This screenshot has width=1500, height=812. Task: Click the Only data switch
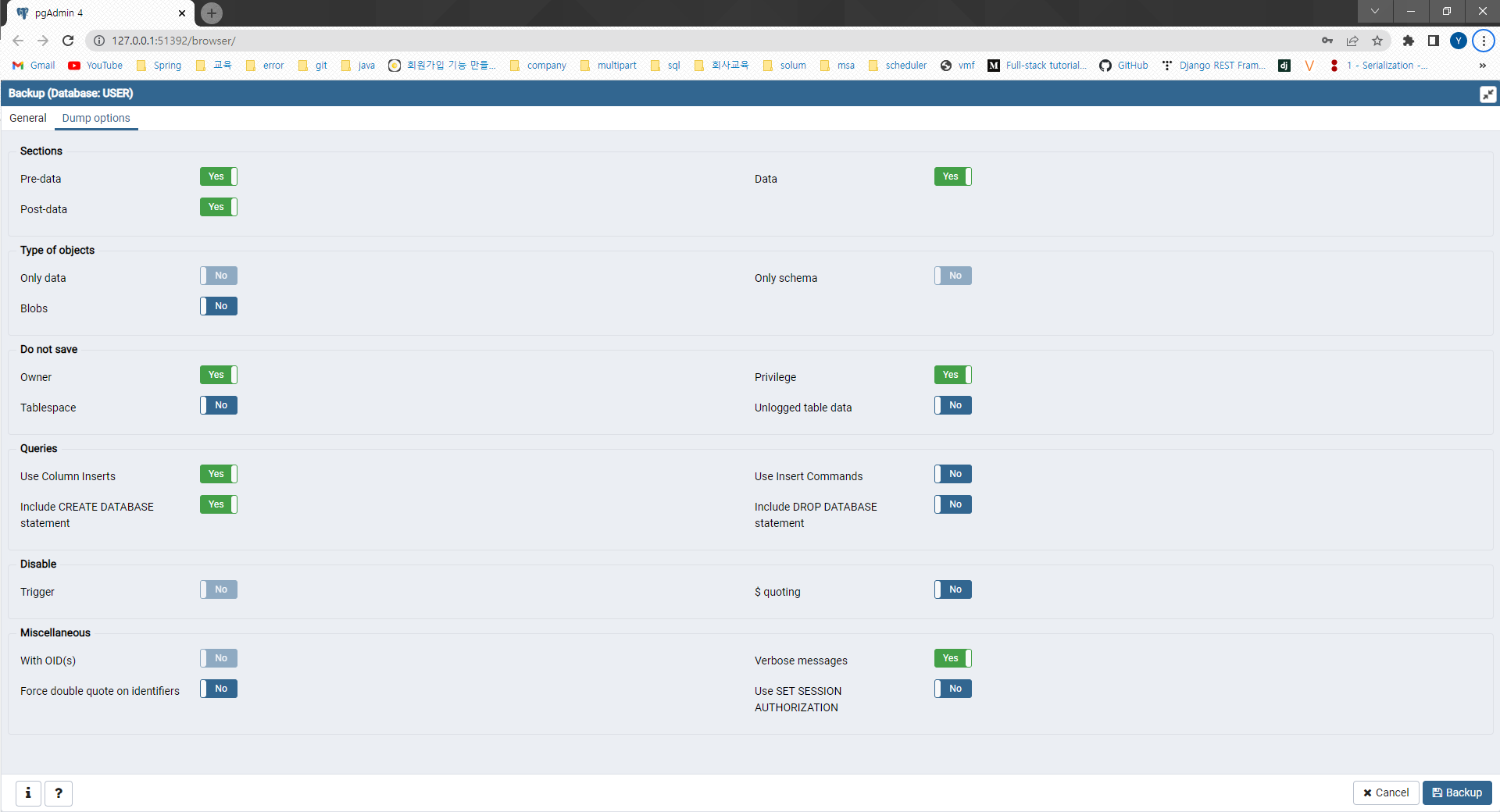pos(219,276)
